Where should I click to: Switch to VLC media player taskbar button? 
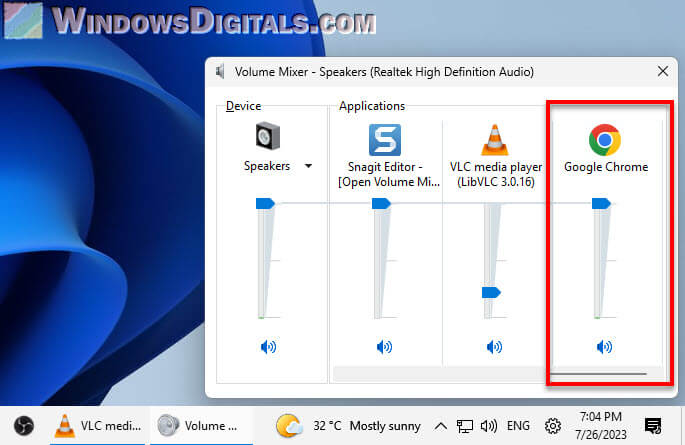point(97,425)
